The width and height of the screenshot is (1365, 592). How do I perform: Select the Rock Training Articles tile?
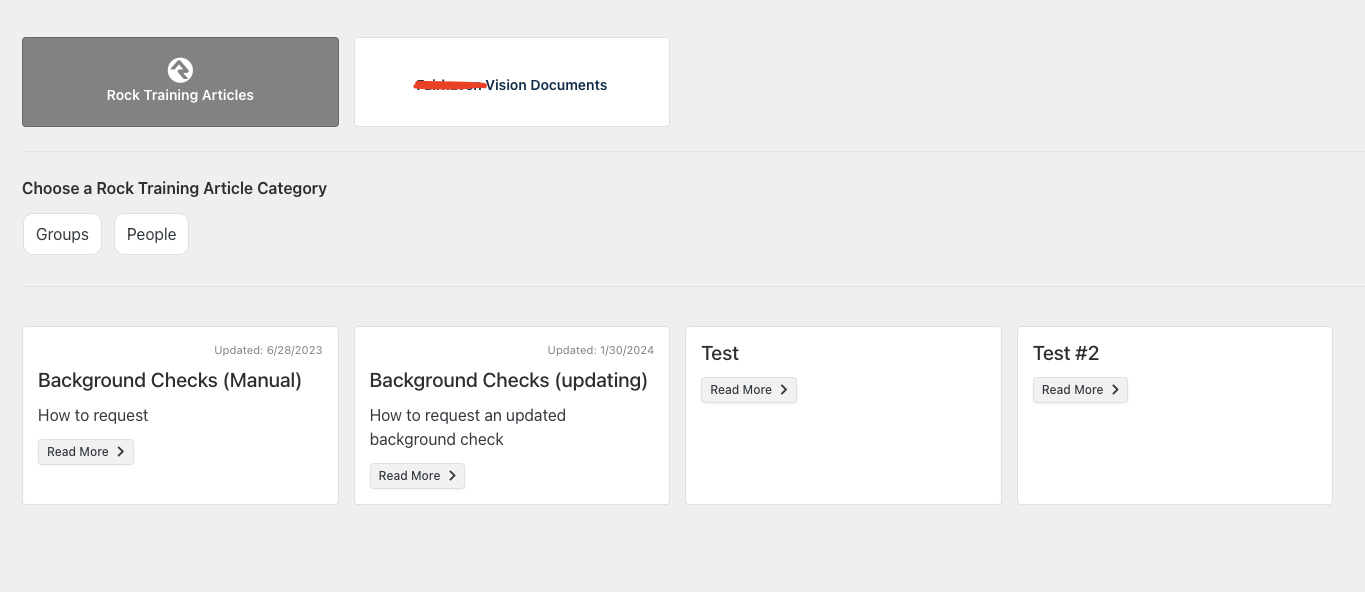click(x=180, y=82)
